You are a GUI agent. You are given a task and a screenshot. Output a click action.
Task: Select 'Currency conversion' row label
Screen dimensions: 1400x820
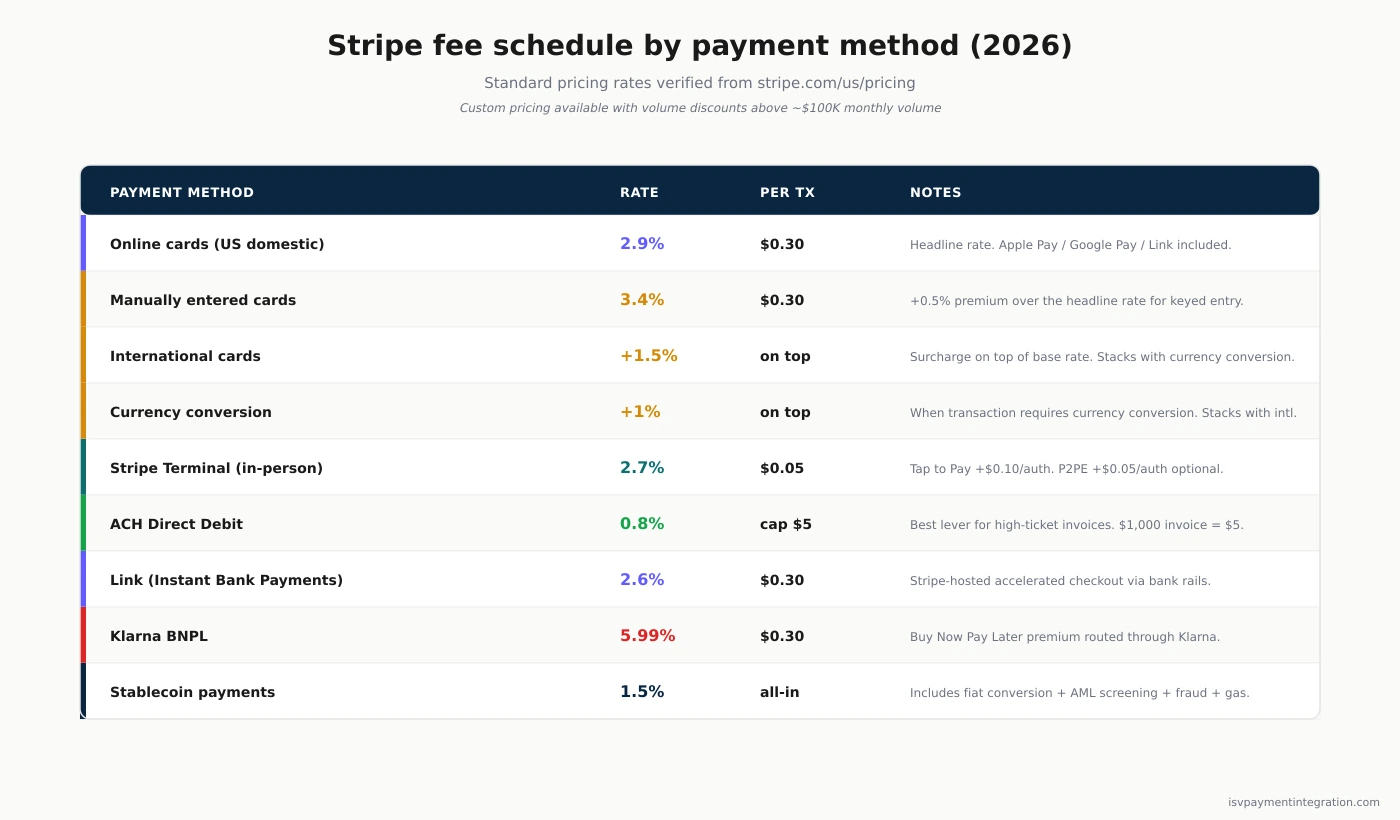point(191,412)
